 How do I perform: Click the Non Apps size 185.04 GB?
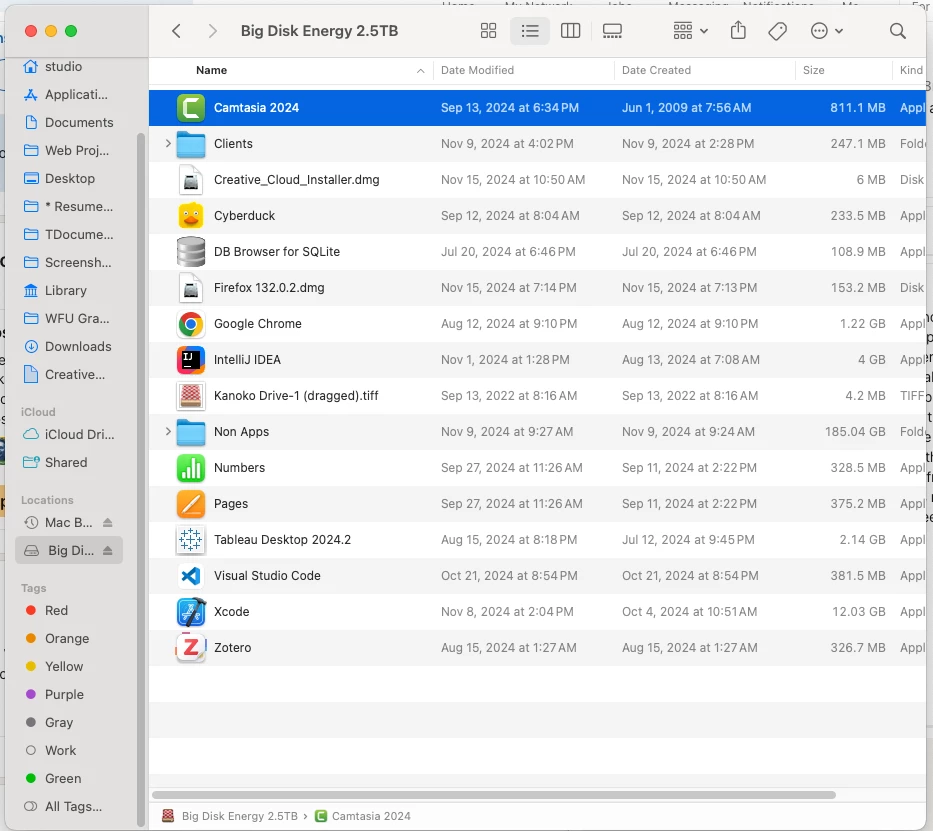pos(855,431)
